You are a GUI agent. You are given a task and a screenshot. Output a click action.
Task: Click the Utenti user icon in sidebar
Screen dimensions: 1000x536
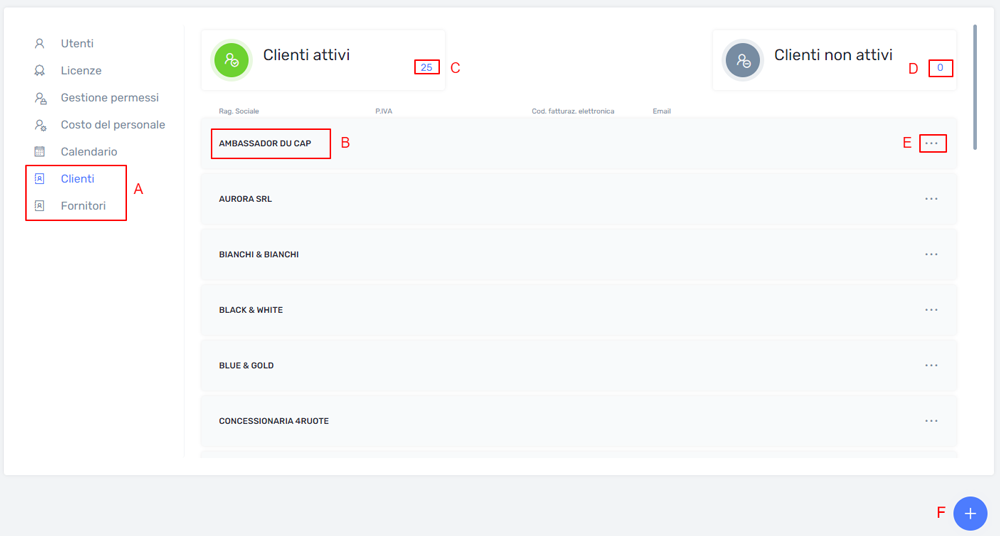tap(40, 43)
